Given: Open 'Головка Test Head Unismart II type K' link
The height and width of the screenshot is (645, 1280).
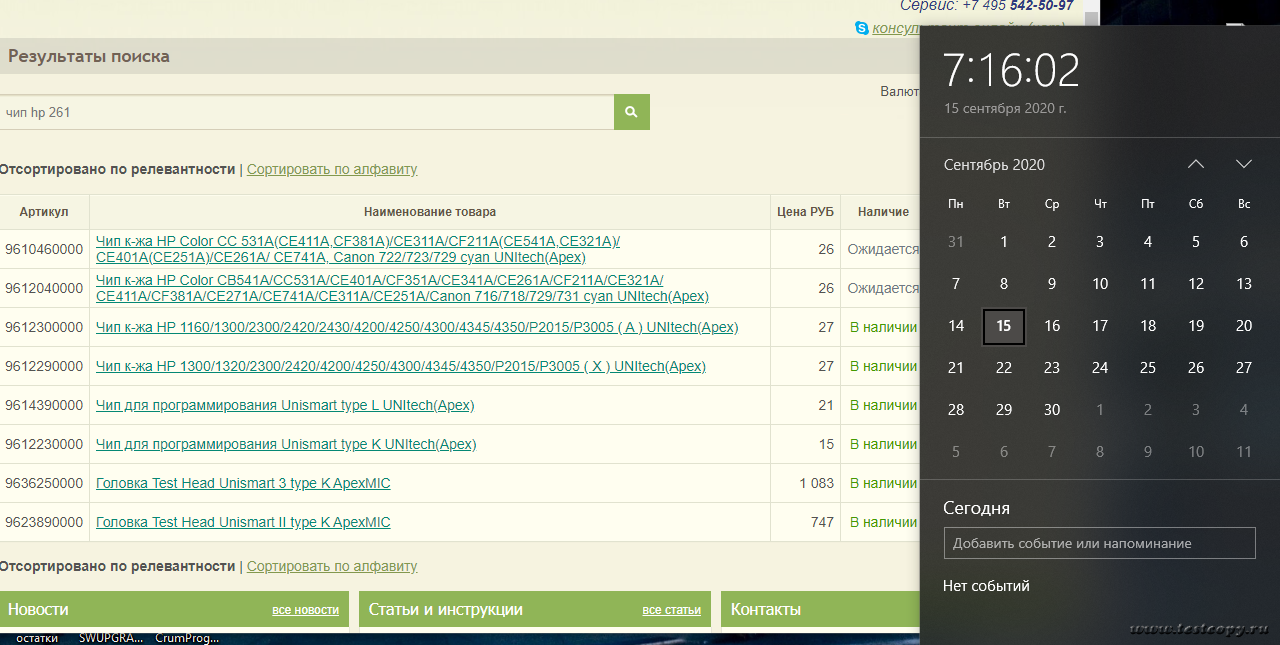Looking at the screenshot, I should click(x=243, y=522).
